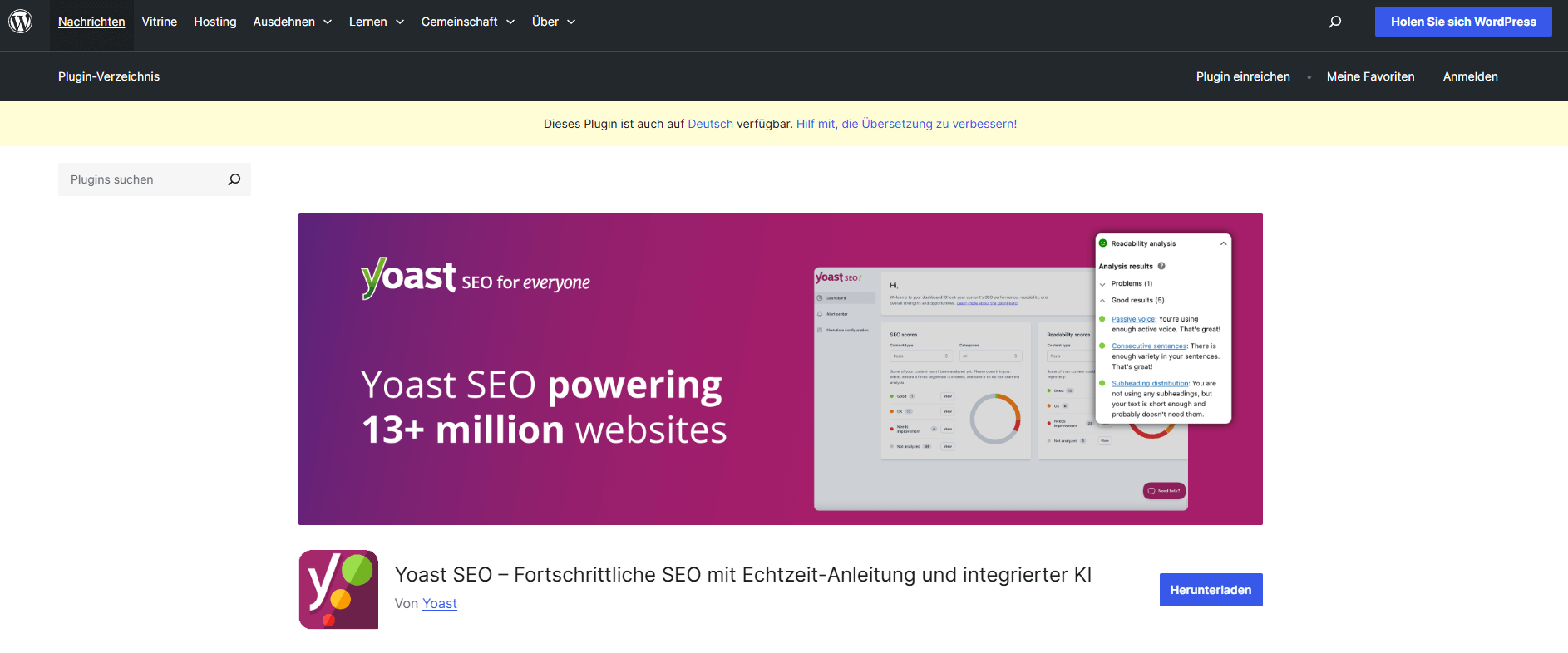Open the header search magnifier icon
Viewport: 1568px width, 653px height.
pyautogui.click(x=1334, y=22)
